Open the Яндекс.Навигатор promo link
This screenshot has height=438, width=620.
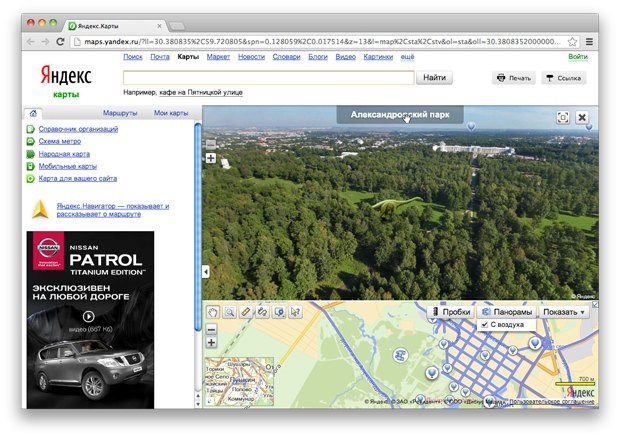tap(113, 210)
